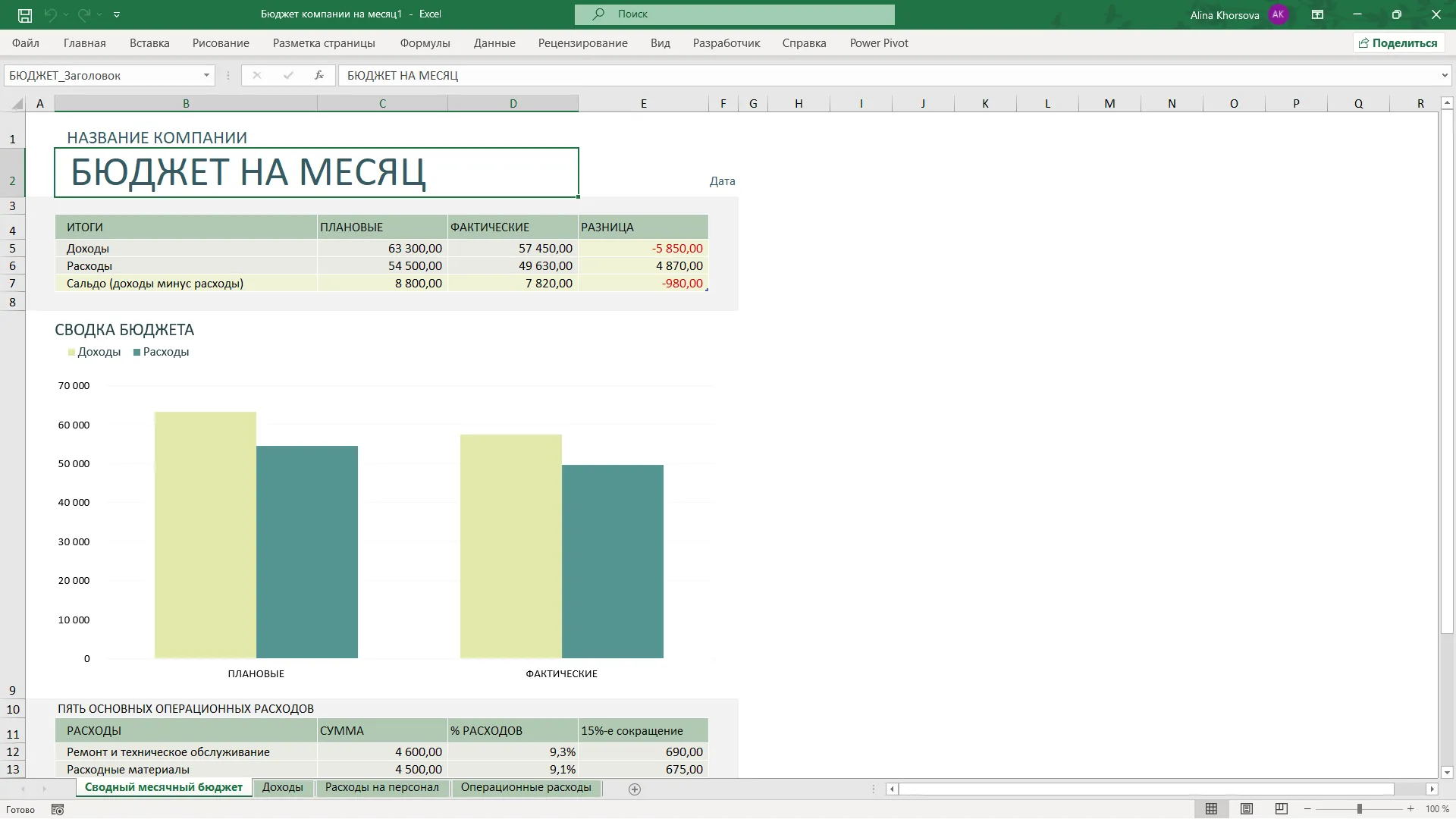Expand the Name Box dropdown arrow
This screenshot has width=1456, height=819.
click(x=206, y=76)
